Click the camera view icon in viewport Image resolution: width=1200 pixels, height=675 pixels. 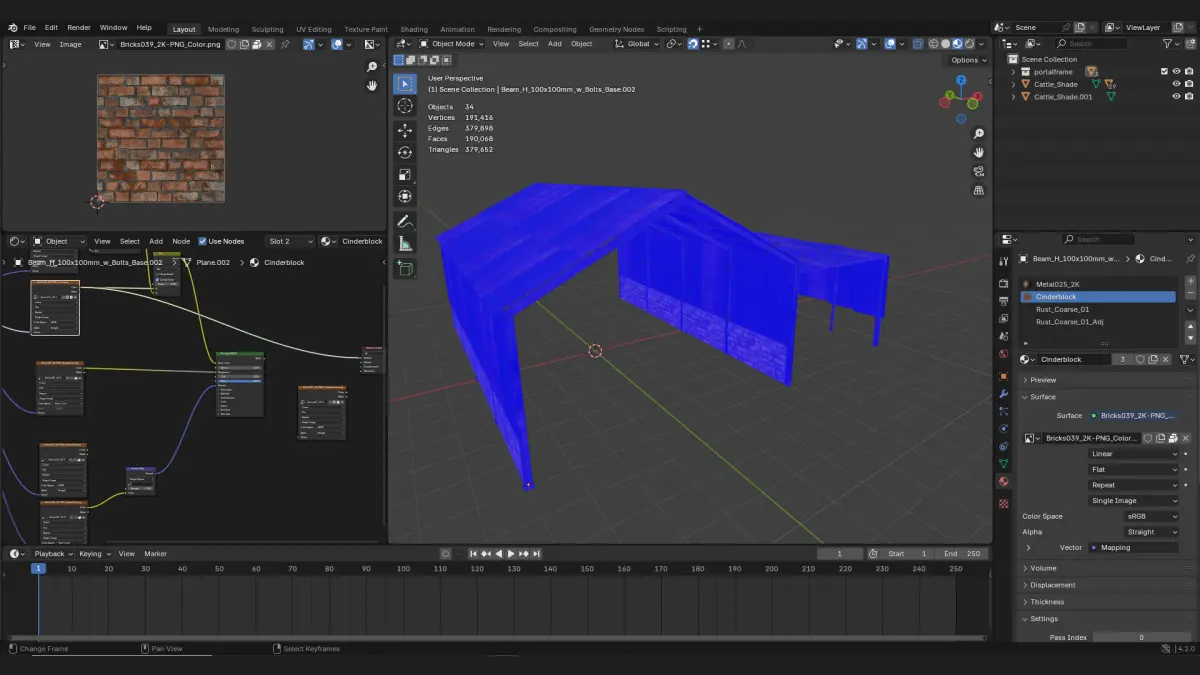[x=979, y=171]
